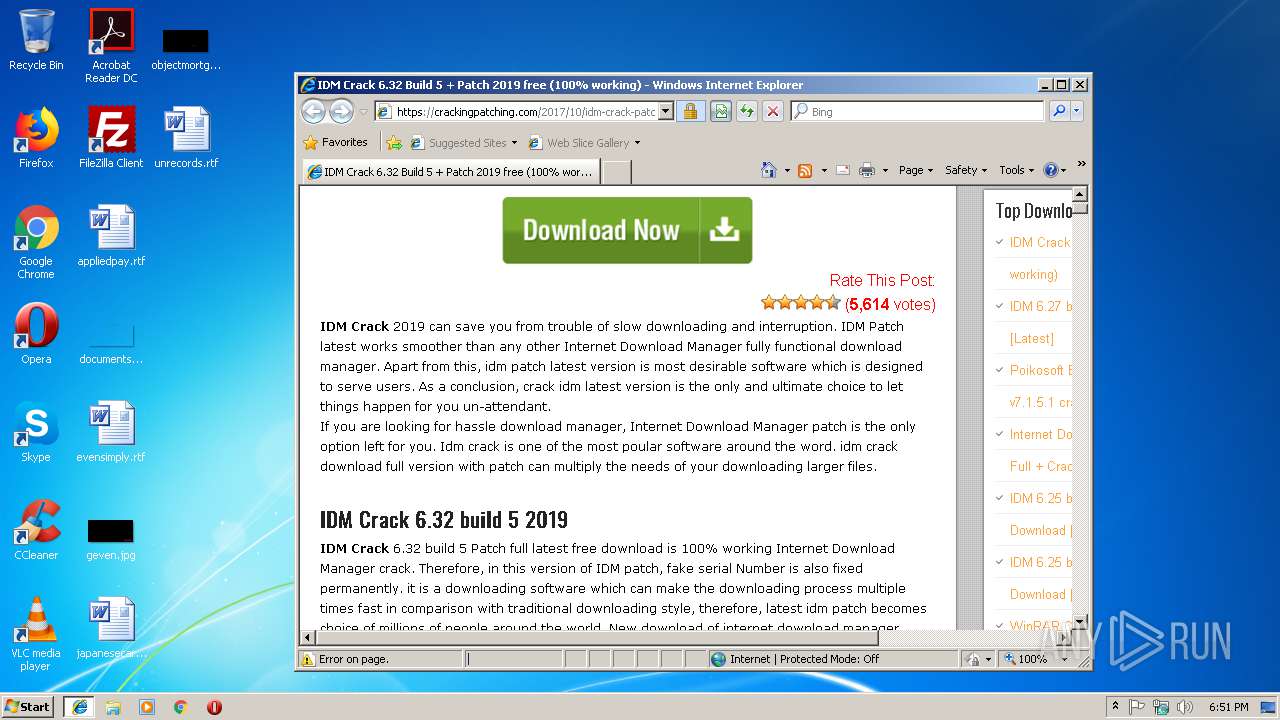Image resolution: width=1280 pixels, height=720 pixels.
Task: Print the page with printer icon
Action: pos(867,170)
